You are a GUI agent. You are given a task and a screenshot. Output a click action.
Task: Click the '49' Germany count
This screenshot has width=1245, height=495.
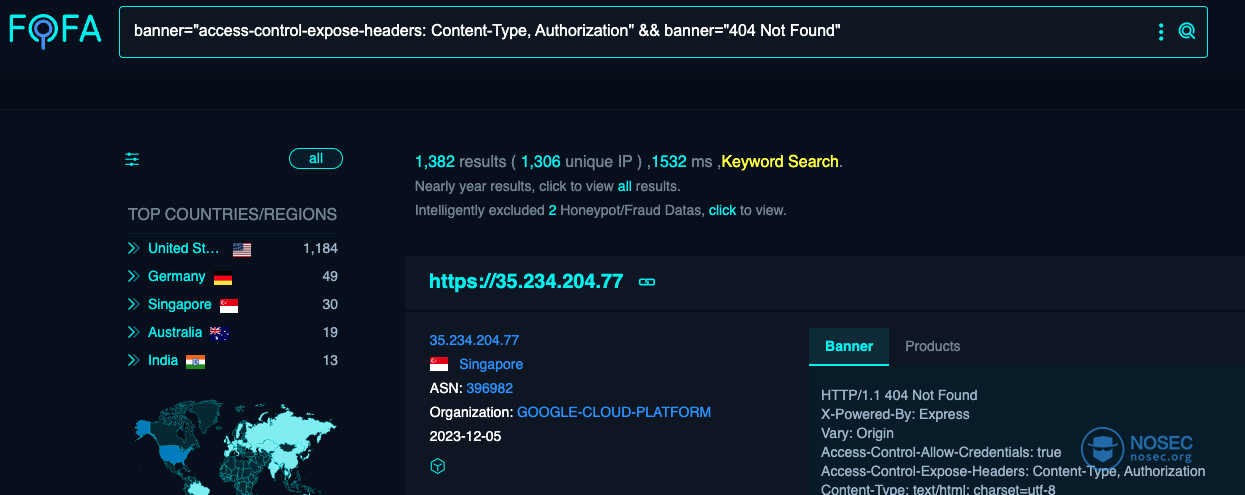coord(329,276)
